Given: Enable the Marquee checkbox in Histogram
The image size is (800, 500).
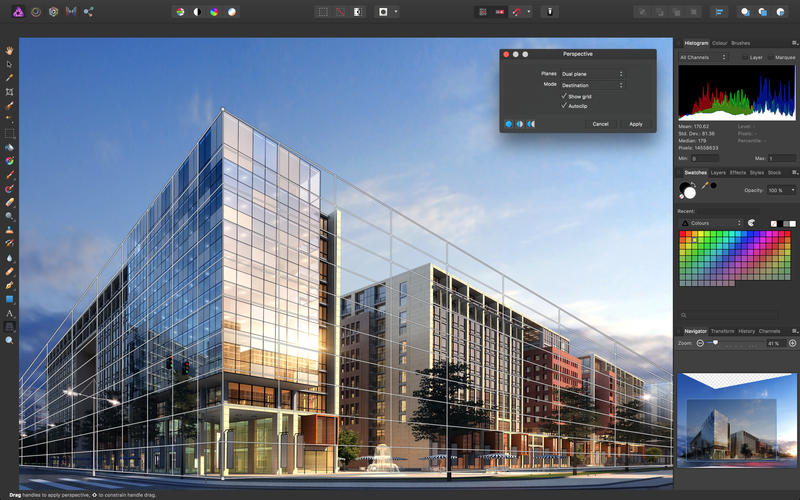Looking at the screenshot, I should pos(770,58).
